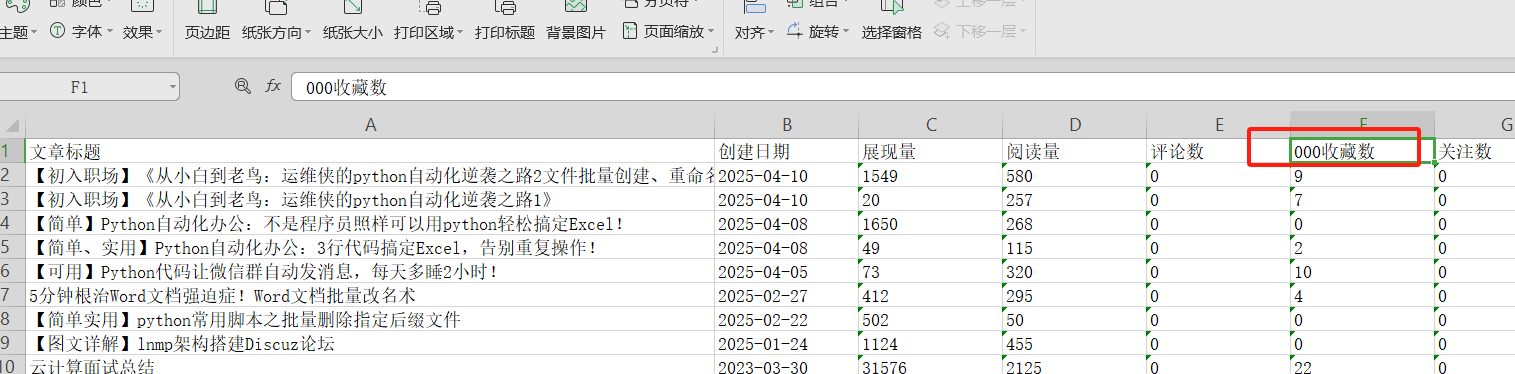The width and height of the screenshot is (1515, 374).
Task: Open the 对齐 align dropdown
Action: point(755,32)
